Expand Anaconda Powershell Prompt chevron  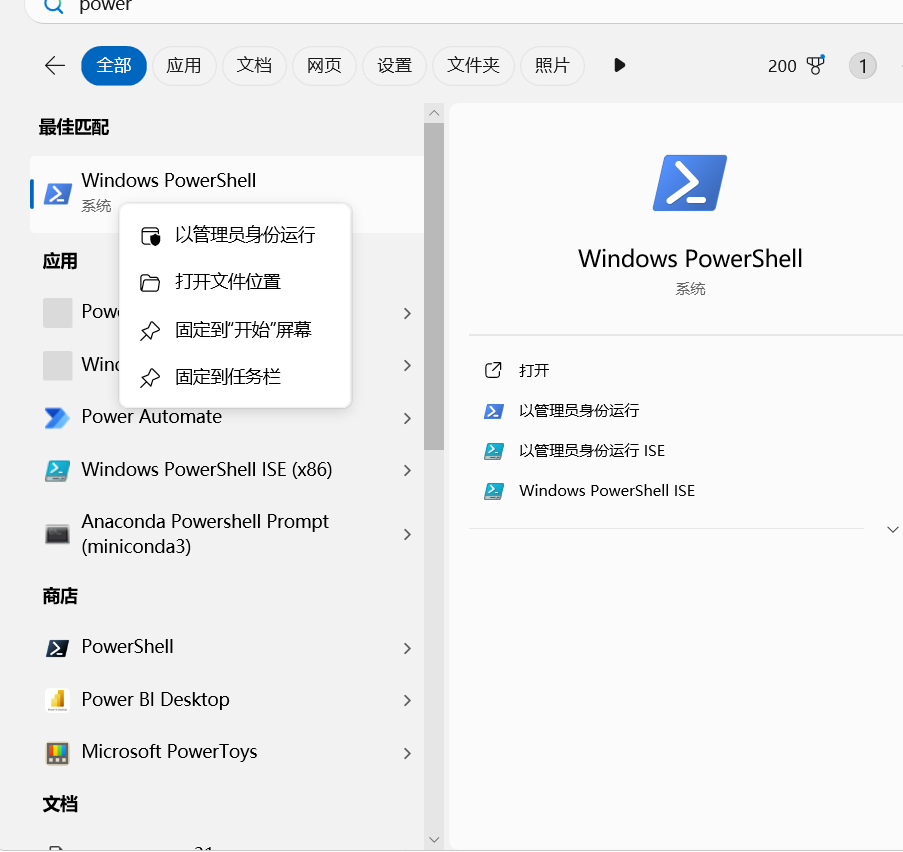[407, 535]
